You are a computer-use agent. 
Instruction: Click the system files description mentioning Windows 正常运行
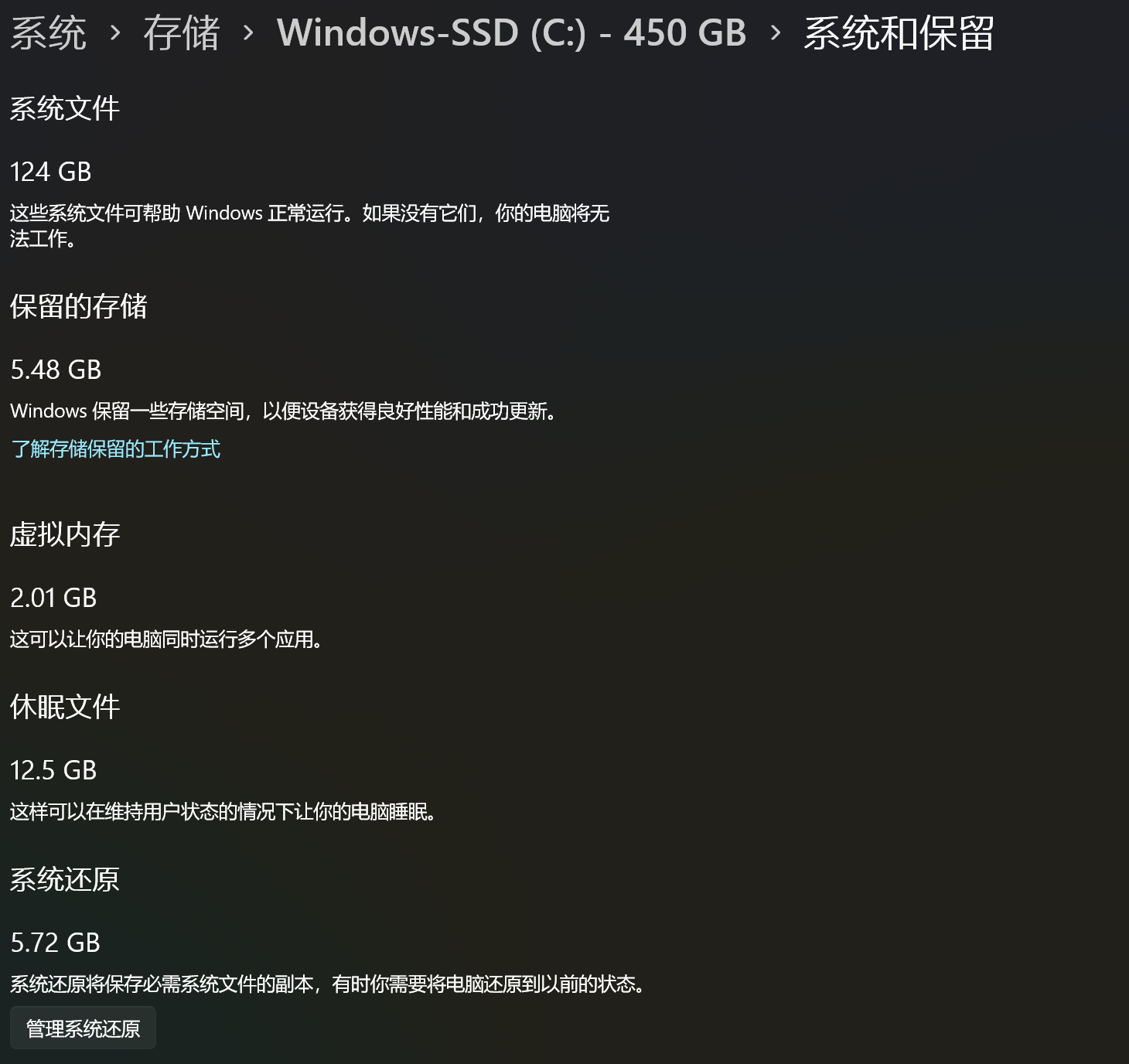tap(310, 226)
